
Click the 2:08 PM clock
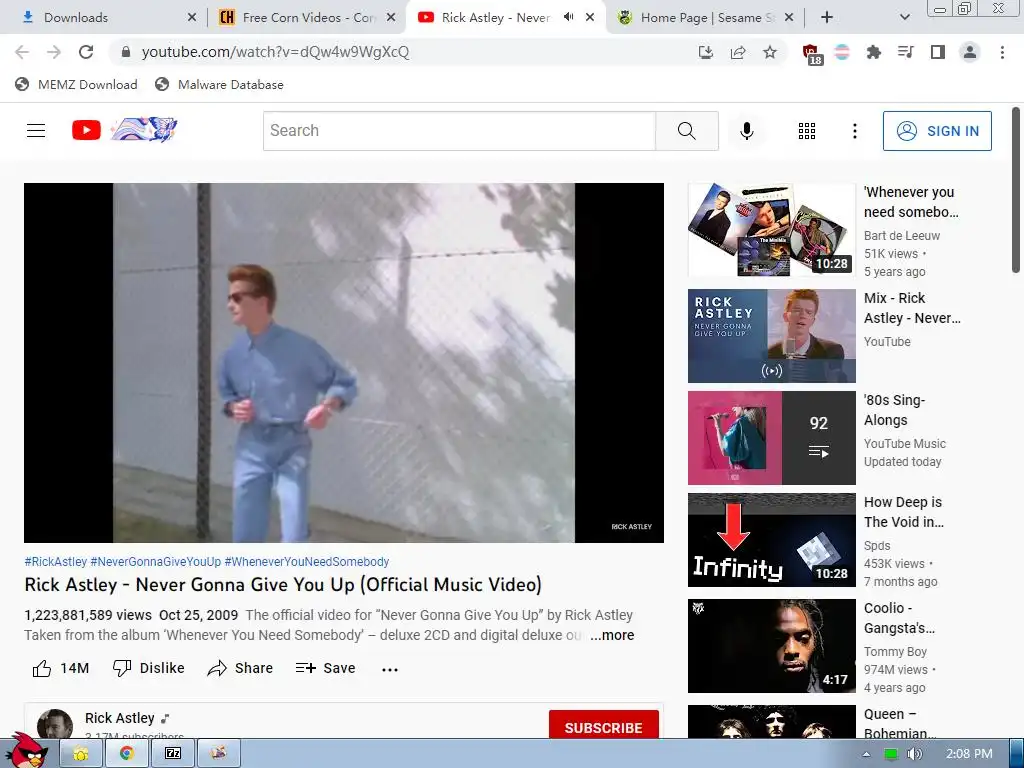pos(969,754)
